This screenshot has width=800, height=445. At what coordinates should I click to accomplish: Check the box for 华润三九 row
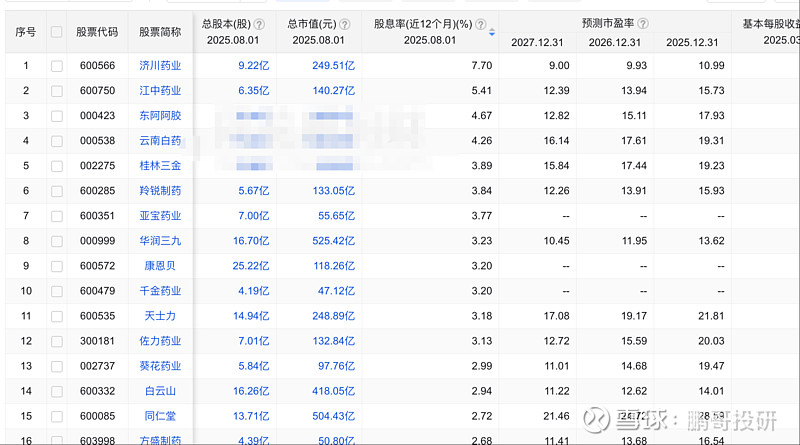click(x=57, y=241)
